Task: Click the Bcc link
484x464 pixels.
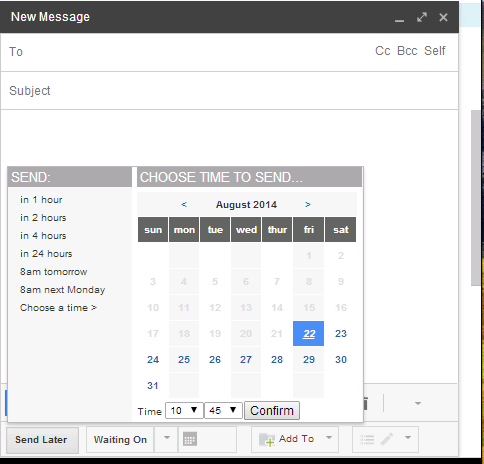Action: click(407, 51)
